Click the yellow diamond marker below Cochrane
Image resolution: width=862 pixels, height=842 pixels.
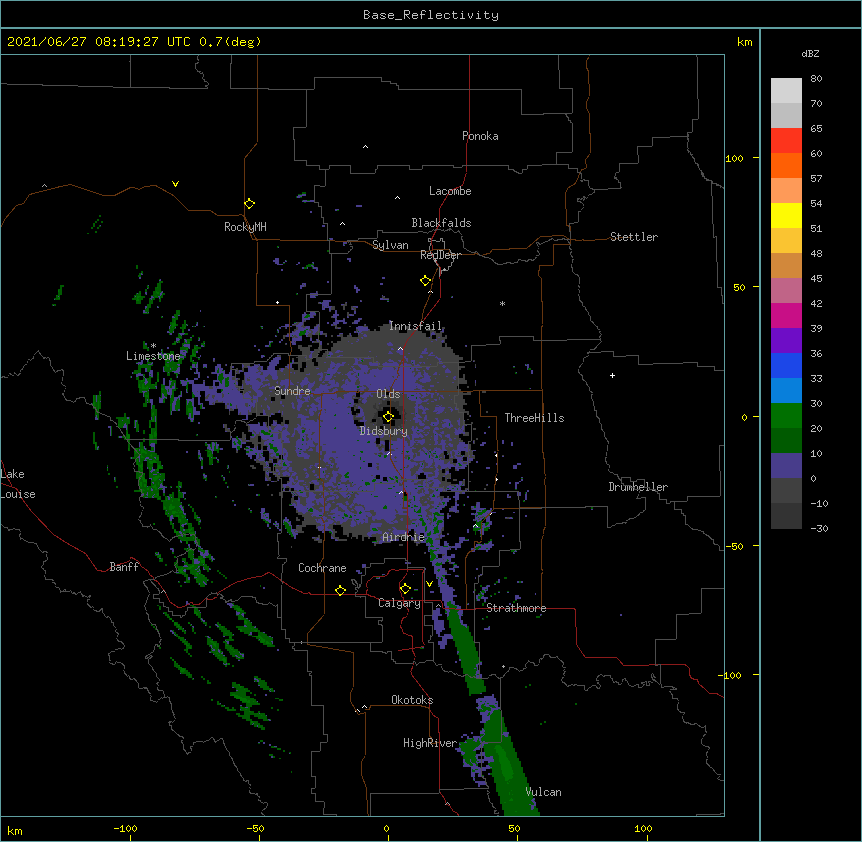340,590
